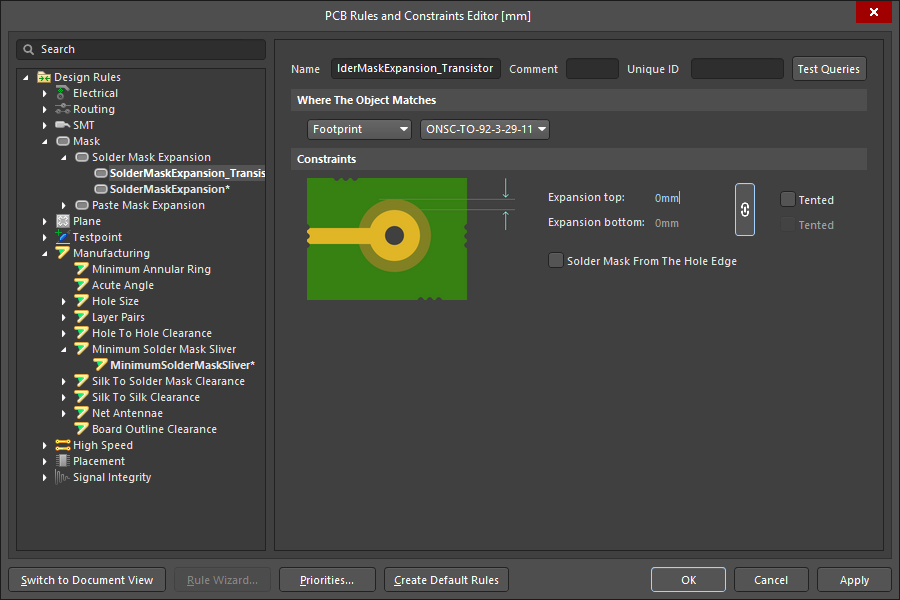The height and width of the screenshot is (600, 900).
Task: Click the Apply button
Action: (853, 580)
